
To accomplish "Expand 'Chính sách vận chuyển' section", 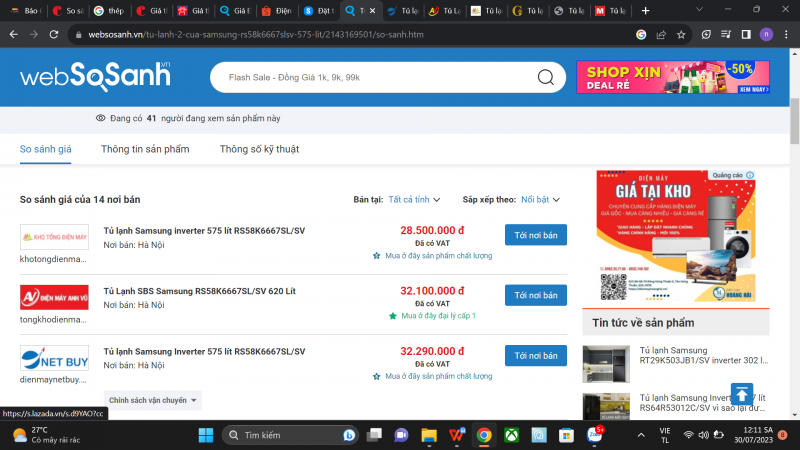I will click(x=153, y=400).
